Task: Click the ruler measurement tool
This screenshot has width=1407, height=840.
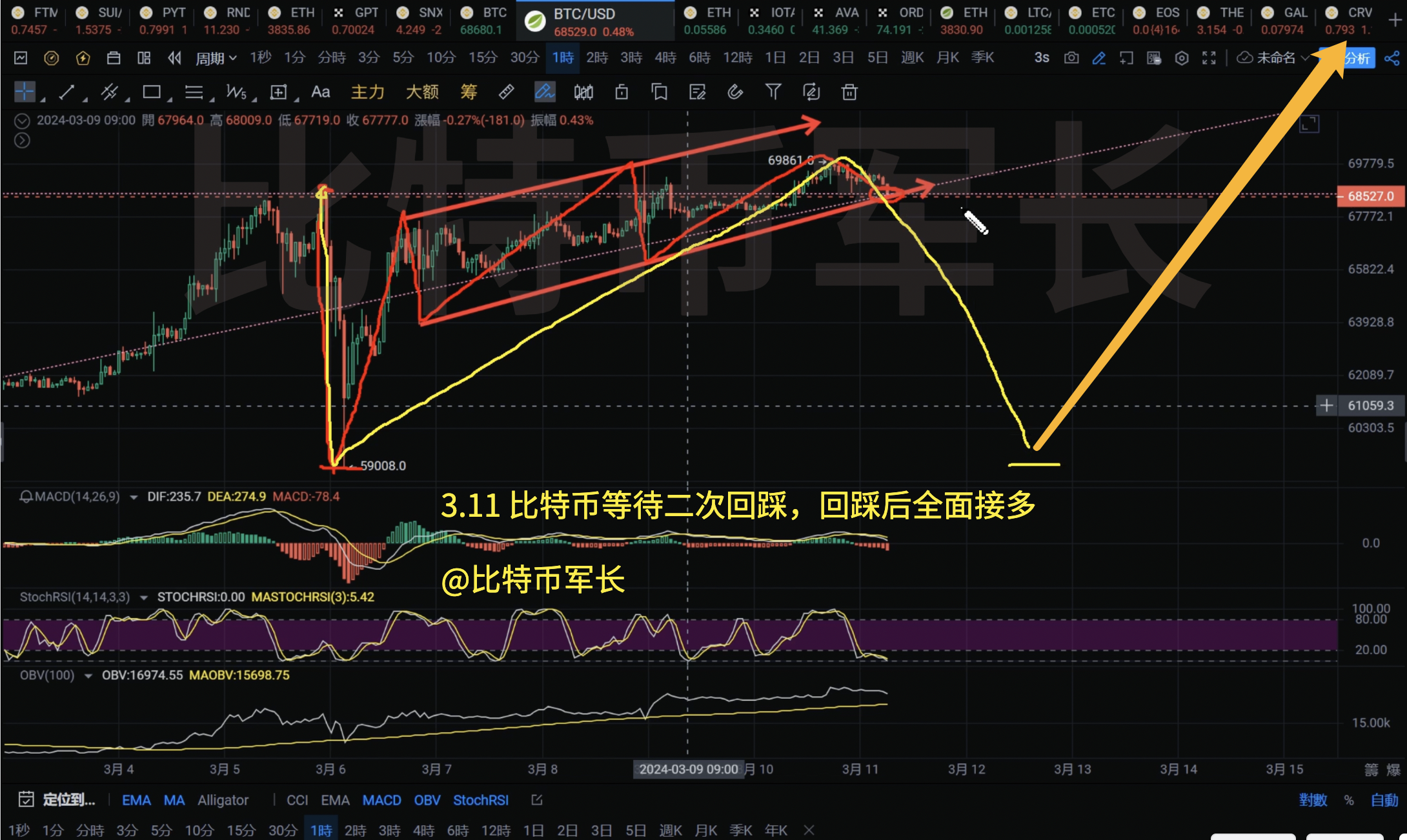Action: click(x=507, y=92)
